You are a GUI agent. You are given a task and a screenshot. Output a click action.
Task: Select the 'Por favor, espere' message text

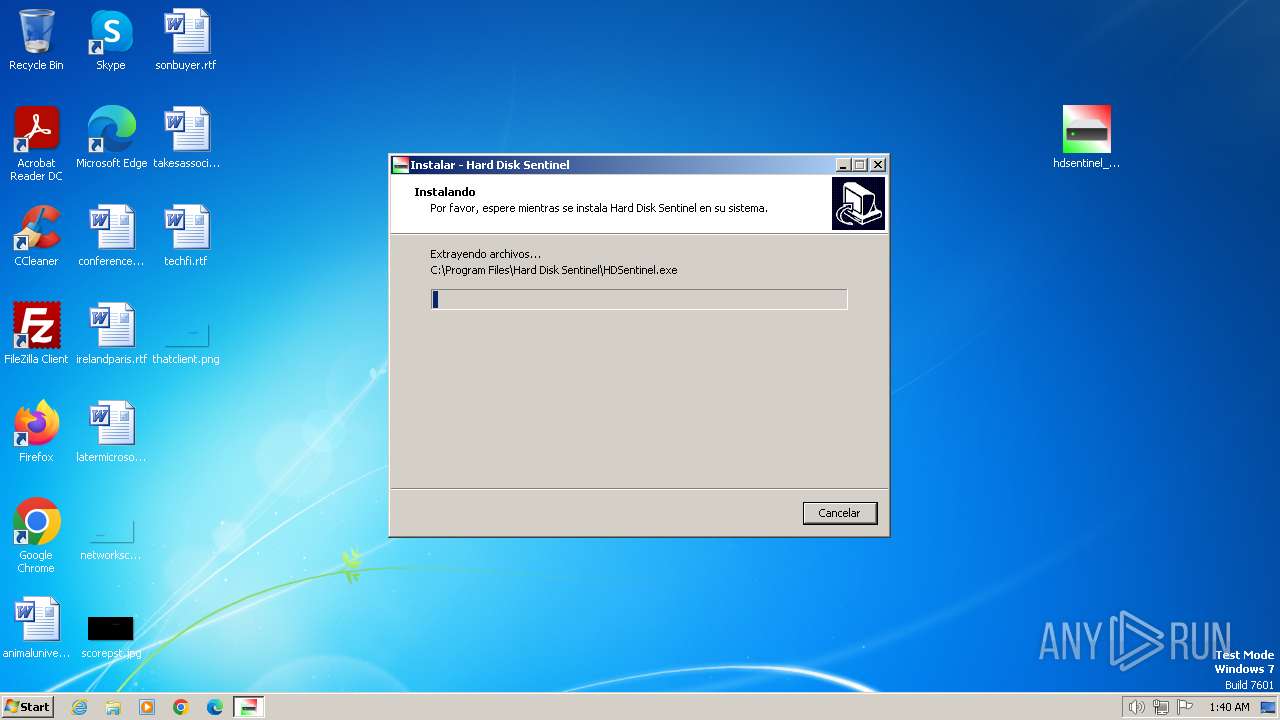coord(599,208)
